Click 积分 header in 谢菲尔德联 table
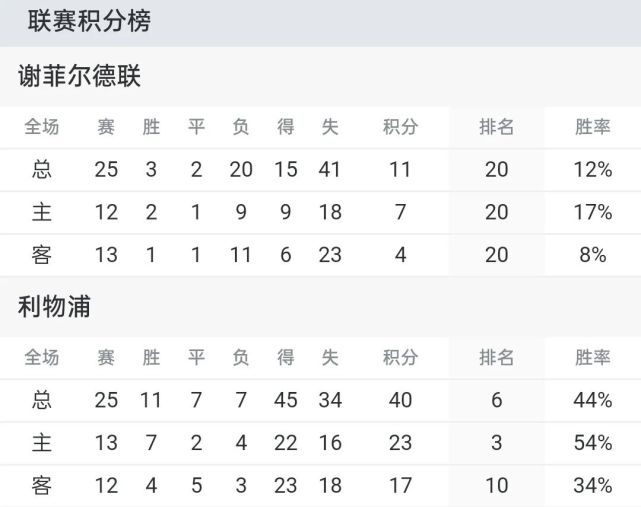Screen dimensions: 641x507 point(400,127)
